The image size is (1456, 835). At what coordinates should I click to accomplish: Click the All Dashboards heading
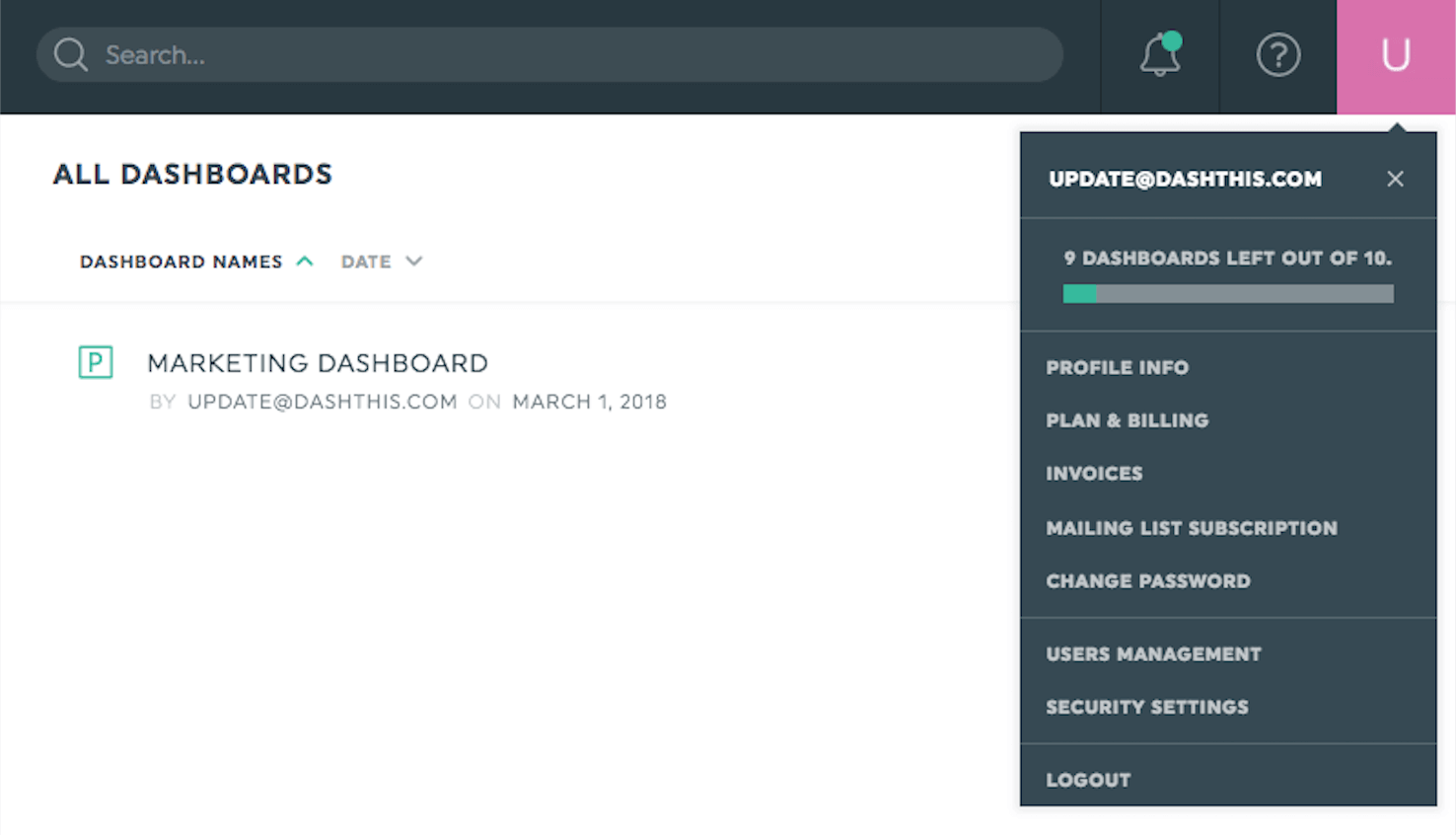[x=192, y=174]
